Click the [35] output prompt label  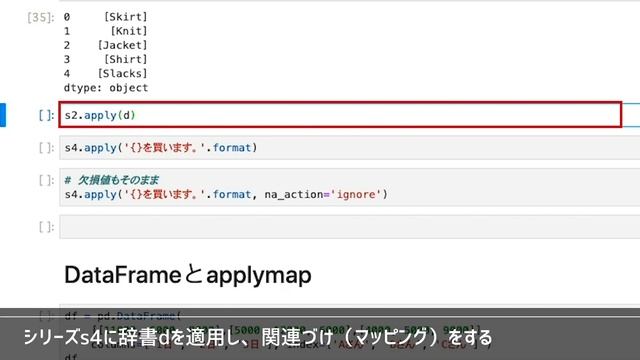tap(40, 17)
